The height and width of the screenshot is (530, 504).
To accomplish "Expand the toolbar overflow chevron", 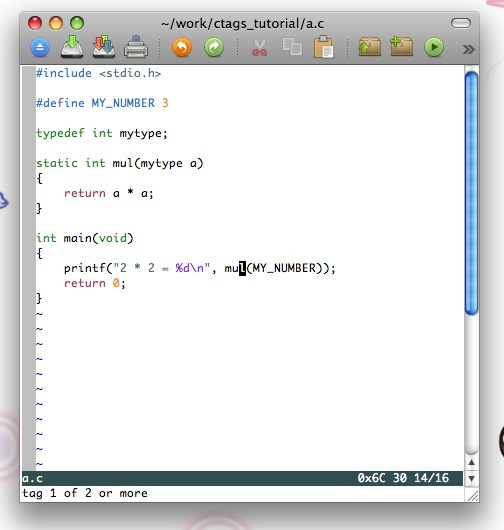I will pyautogui.click(x=469, y=49).
